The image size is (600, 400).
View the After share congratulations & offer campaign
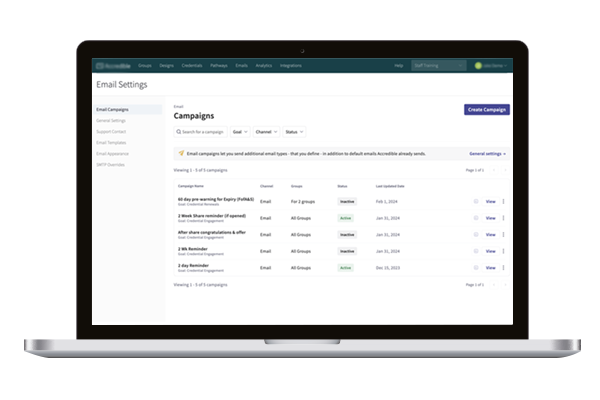490,234
